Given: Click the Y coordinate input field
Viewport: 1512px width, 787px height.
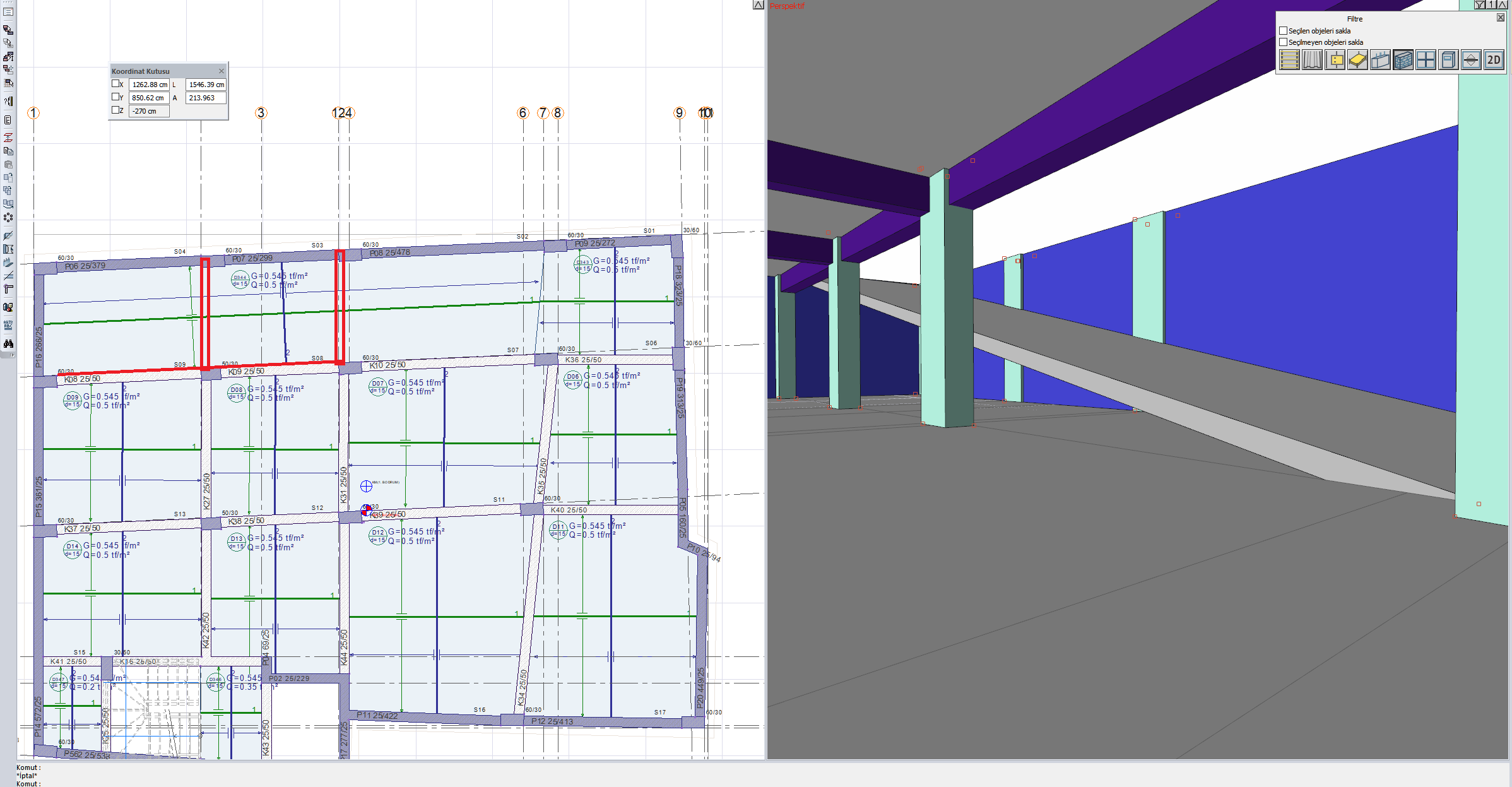Looking at the screenshot, I should click(x=149, y=98).
